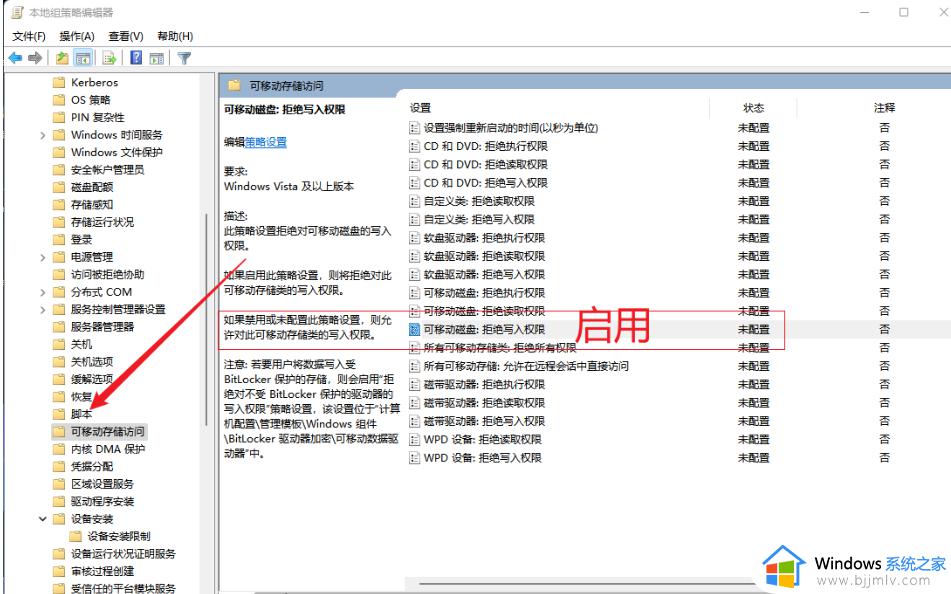
Task: Expand the 电源管理 tree node
Action: pyautogui.click(x=42, y=257)
